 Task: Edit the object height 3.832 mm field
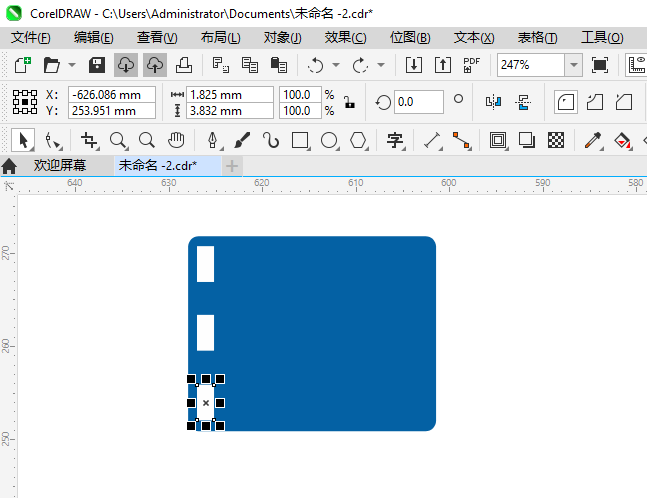230,111
